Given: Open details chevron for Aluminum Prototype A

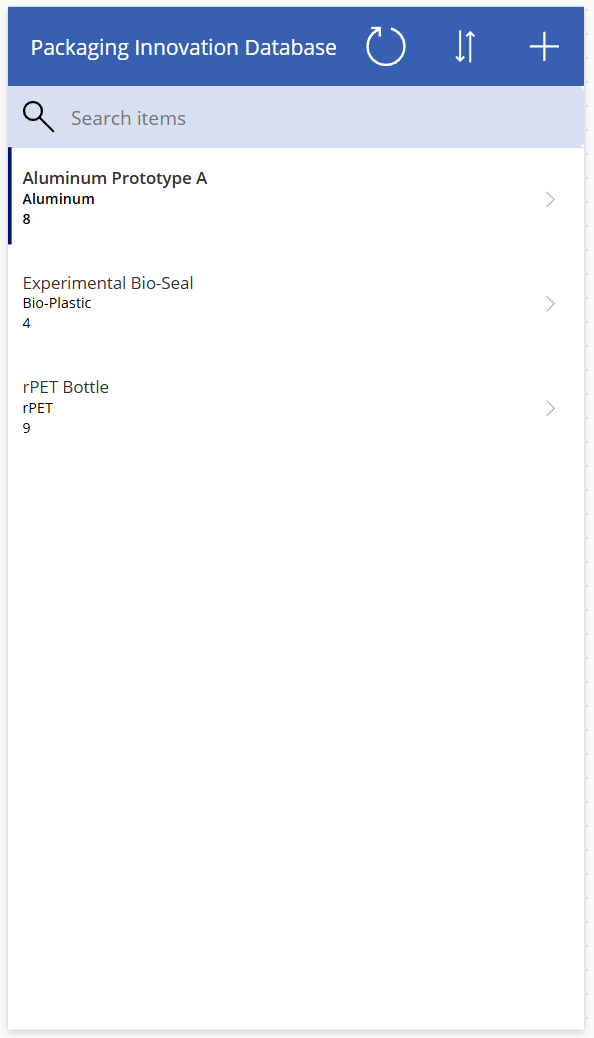Looking at the screenshot, I should (x=550, y=199).
